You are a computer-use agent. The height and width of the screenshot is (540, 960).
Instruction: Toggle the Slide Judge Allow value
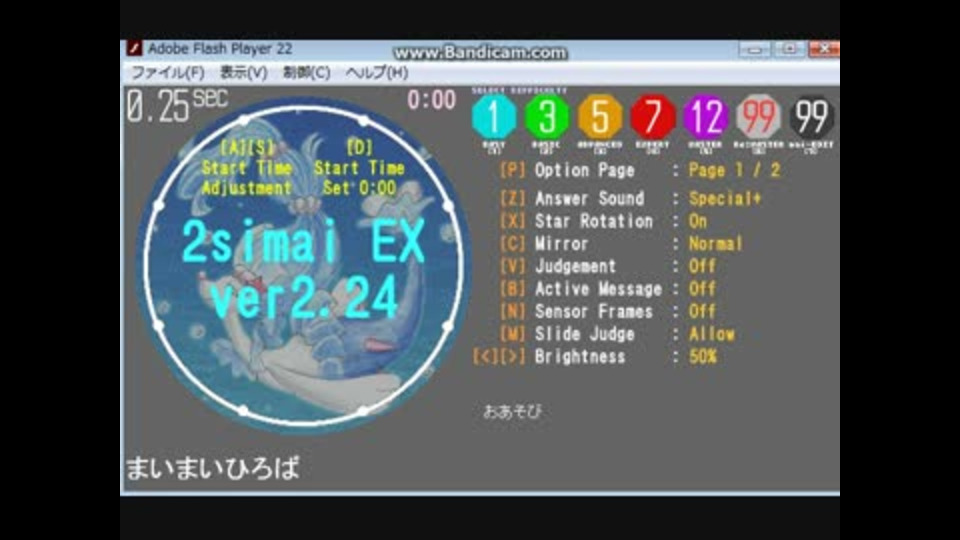coord(711,334)
